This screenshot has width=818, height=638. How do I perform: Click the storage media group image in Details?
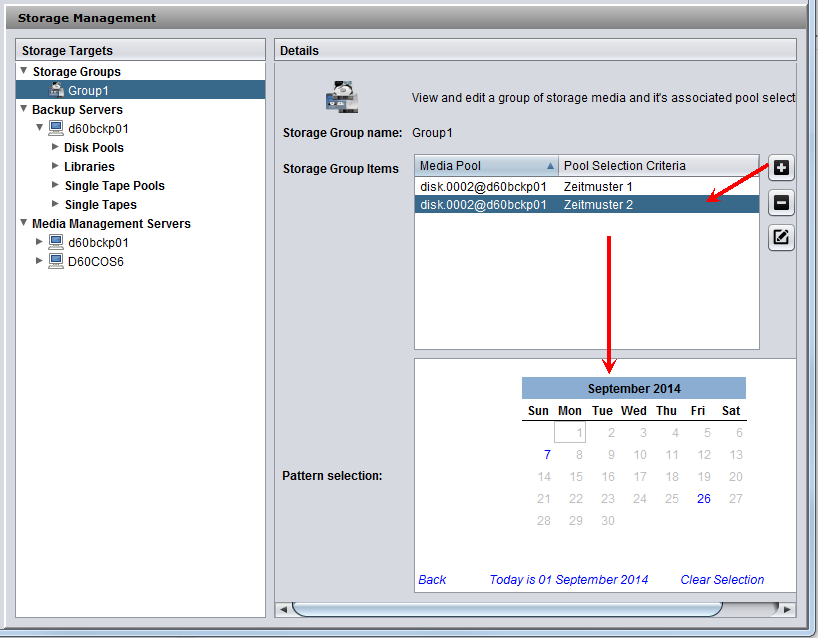342,97
